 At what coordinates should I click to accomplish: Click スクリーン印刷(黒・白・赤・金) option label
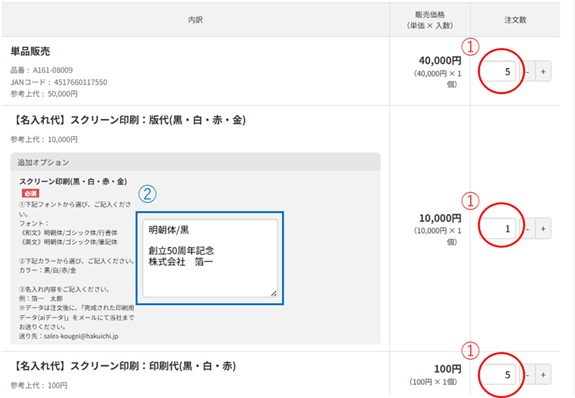click(73, 181)
